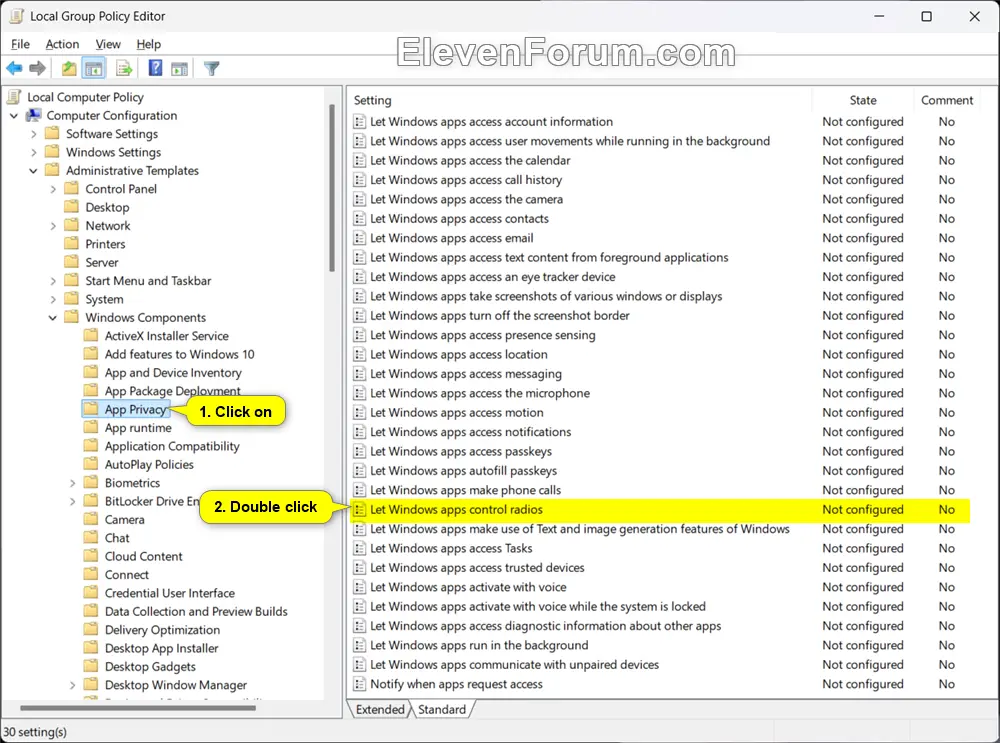Sort by the Comment column header
This screenshot has height=743, width=1000.
tap(946, 100)
